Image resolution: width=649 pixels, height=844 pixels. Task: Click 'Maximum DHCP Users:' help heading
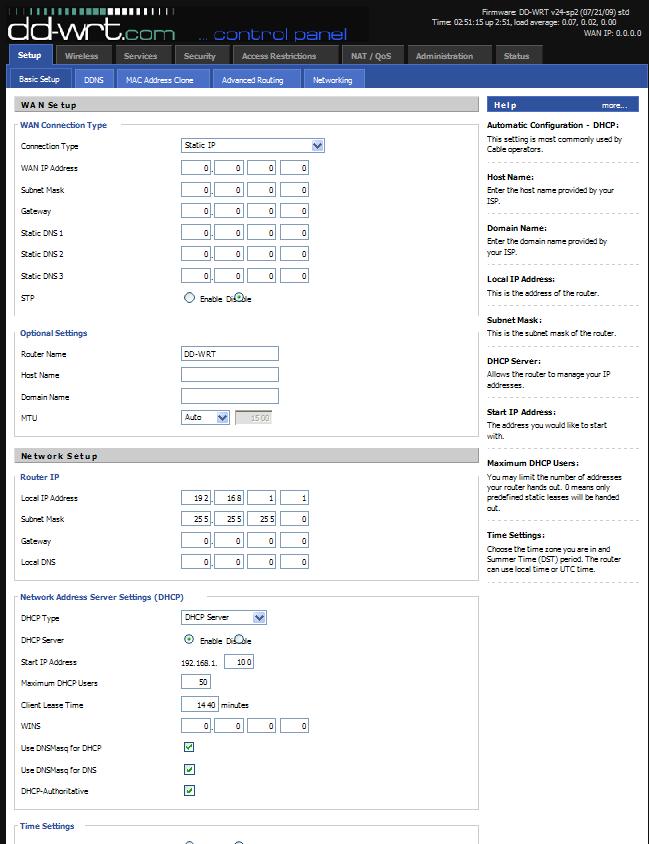coord(533,463)
